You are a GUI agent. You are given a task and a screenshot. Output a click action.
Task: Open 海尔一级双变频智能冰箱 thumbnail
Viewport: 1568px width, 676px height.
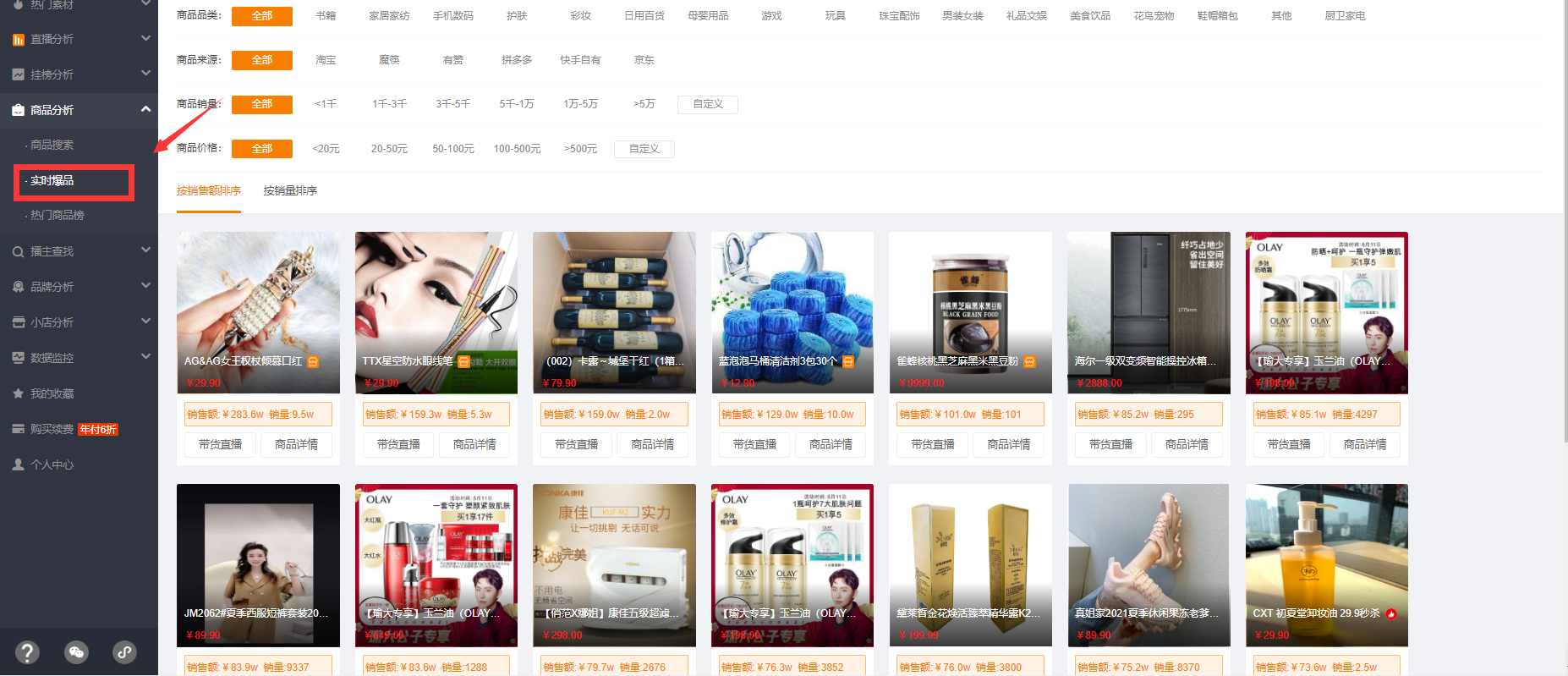(1149, 312)
